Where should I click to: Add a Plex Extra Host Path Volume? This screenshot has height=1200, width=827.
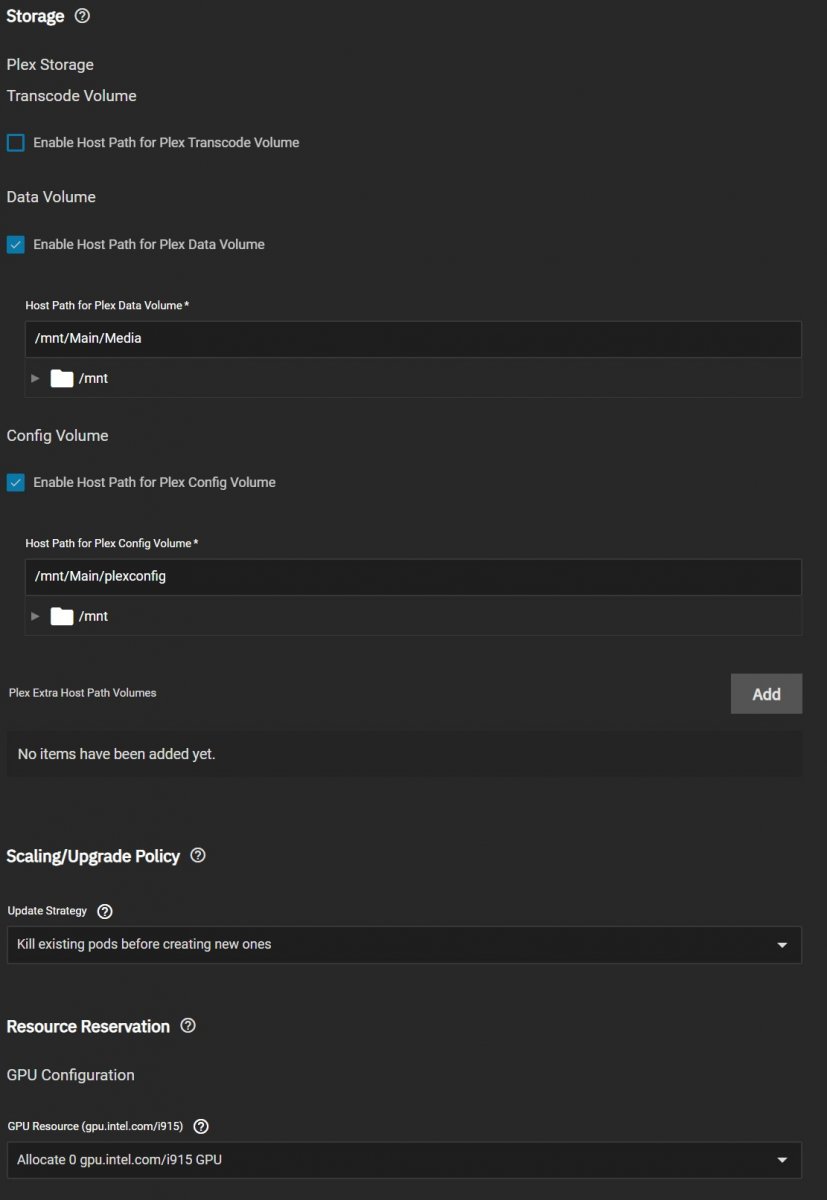click(x=766, y=694)
